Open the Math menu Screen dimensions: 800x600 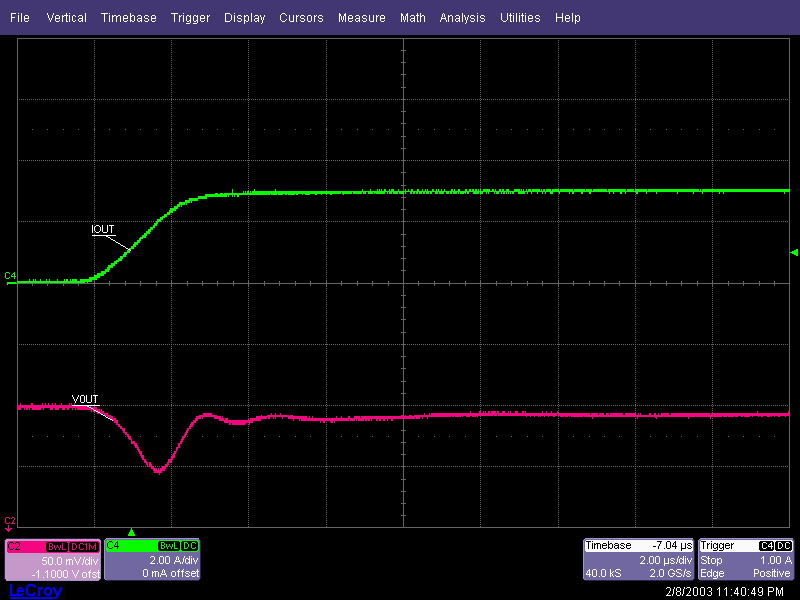tap(412, 18)
